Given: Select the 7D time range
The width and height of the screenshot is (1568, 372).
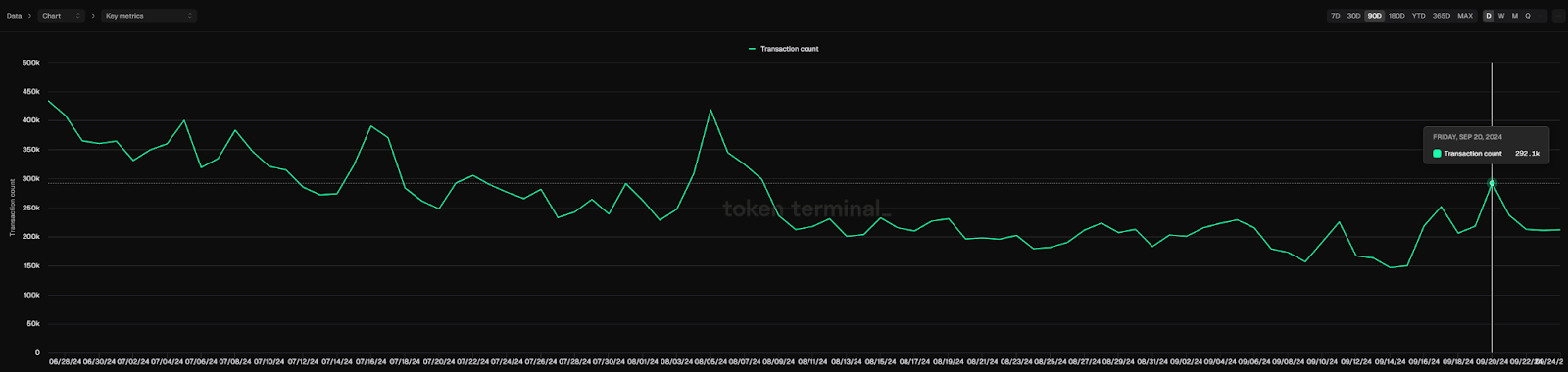Looking at the screenshot, I should (1335, 16).
